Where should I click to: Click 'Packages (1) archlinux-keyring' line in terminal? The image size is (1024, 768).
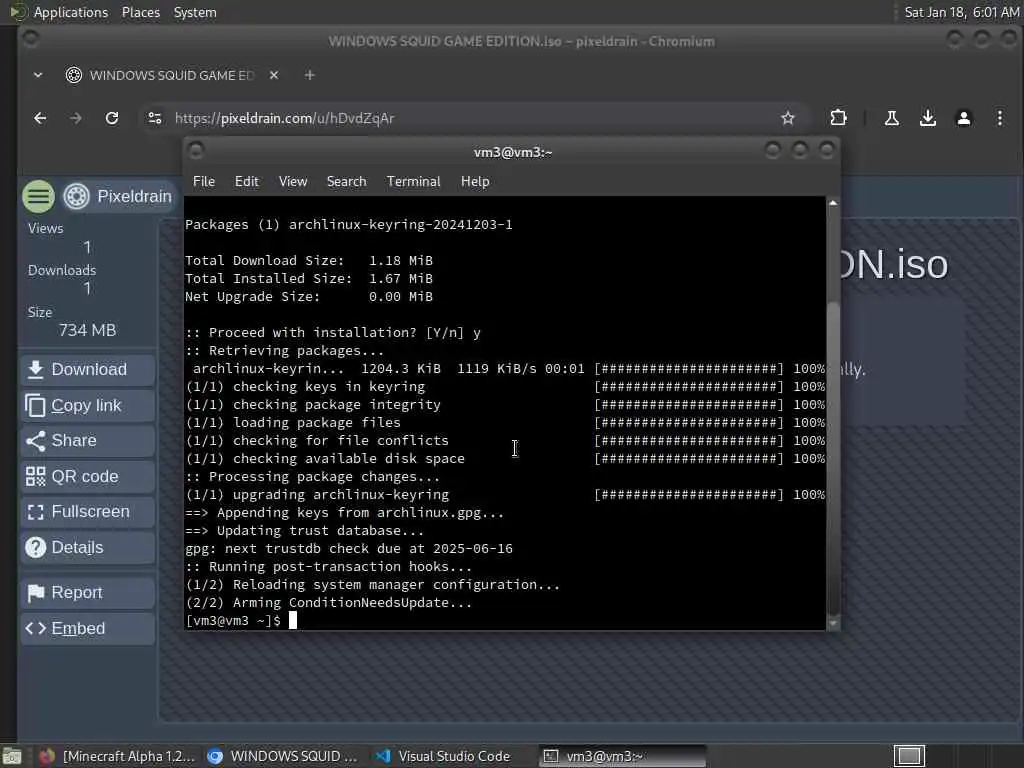tap(349, 225)
